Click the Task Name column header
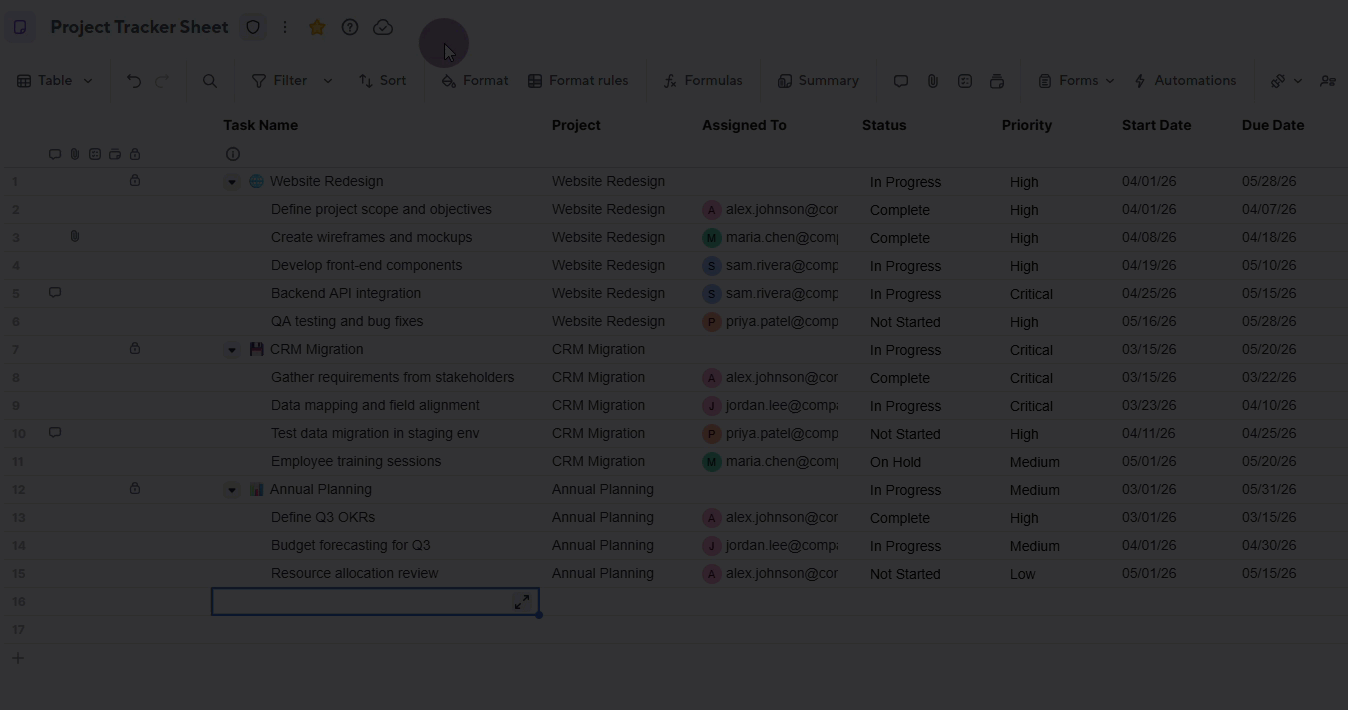 pos(260,125)
